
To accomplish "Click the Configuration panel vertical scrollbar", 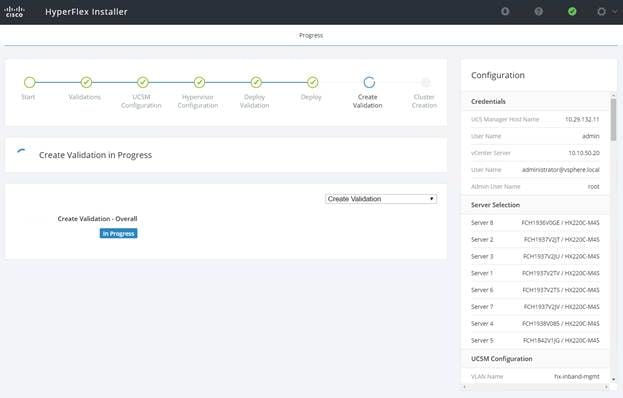I will click(613, 119).
